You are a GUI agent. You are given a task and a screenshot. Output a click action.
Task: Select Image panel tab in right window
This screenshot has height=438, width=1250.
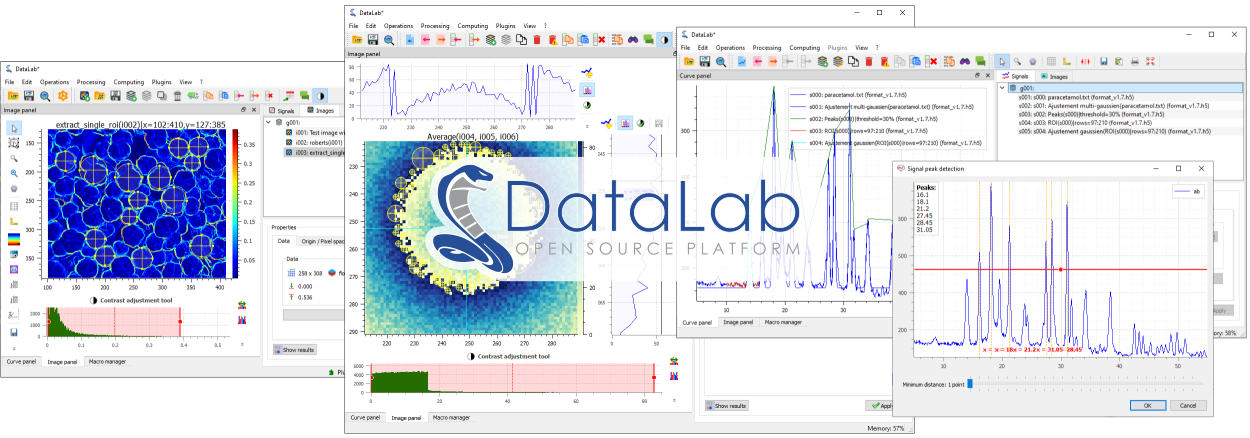pyautogui.click(x=737, y=322)
